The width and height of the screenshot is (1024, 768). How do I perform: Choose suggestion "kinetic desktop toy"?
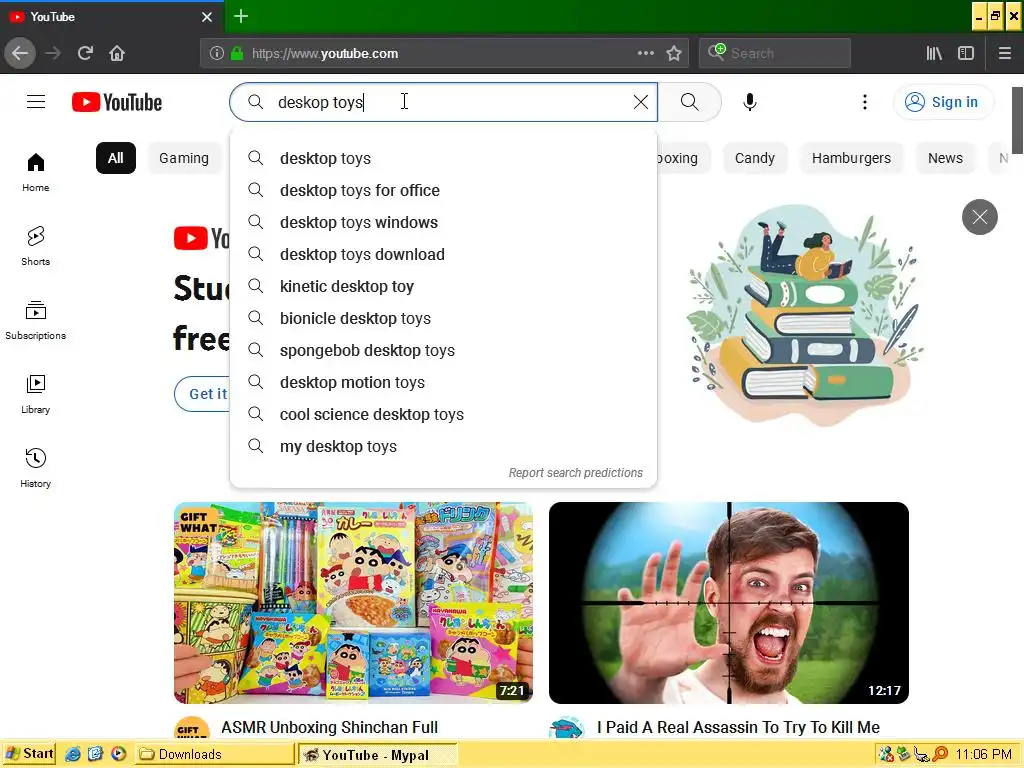[443, 286]
